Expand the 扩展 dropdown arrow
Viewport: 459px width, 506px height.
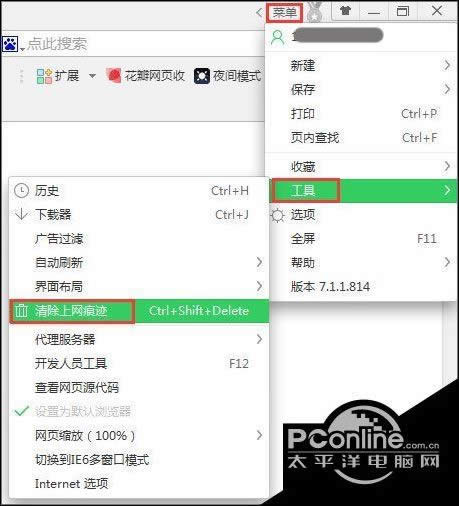92,76
